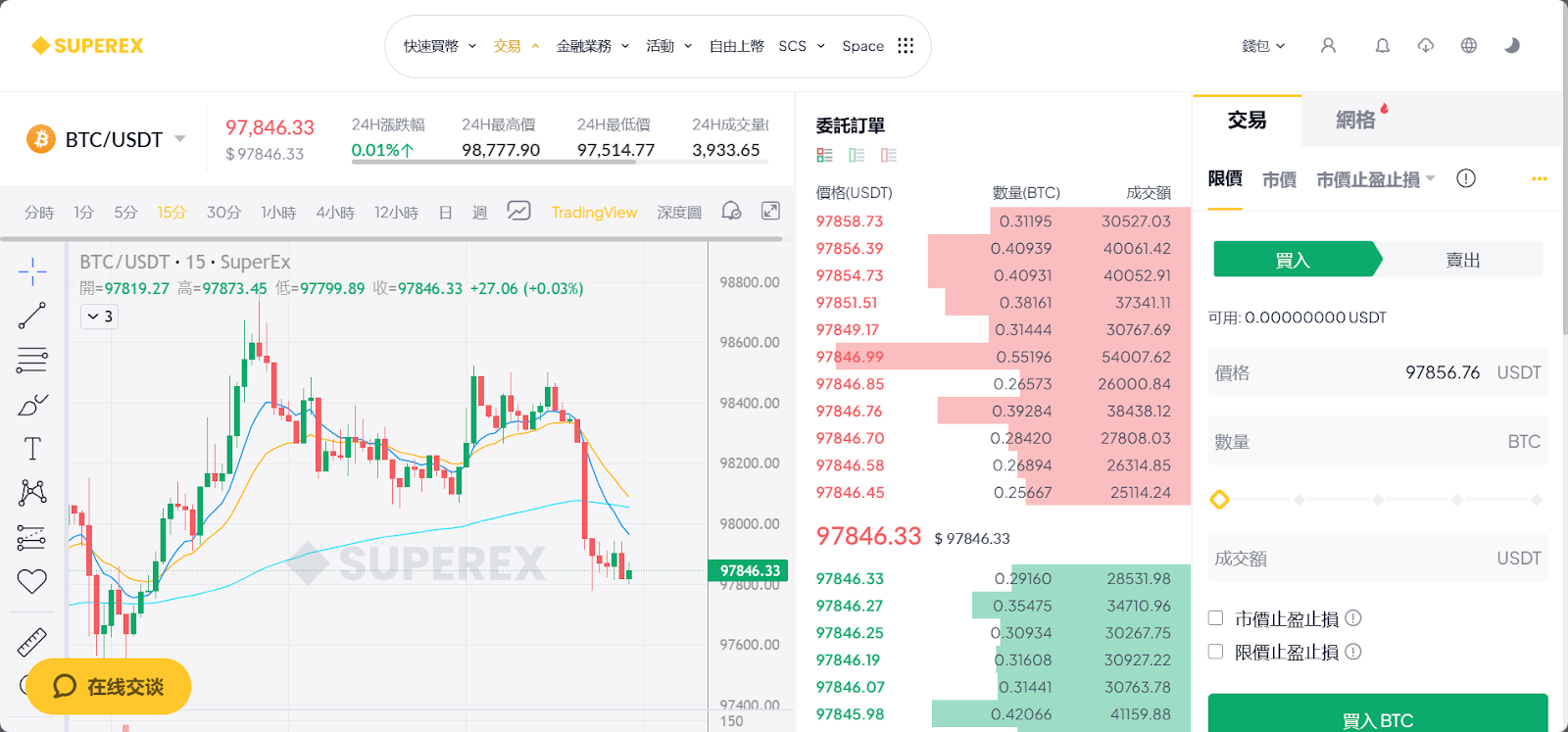The image size is (1568, 732).
Task: Open the apps grid menu icon
Action: (x=906, y=46)
